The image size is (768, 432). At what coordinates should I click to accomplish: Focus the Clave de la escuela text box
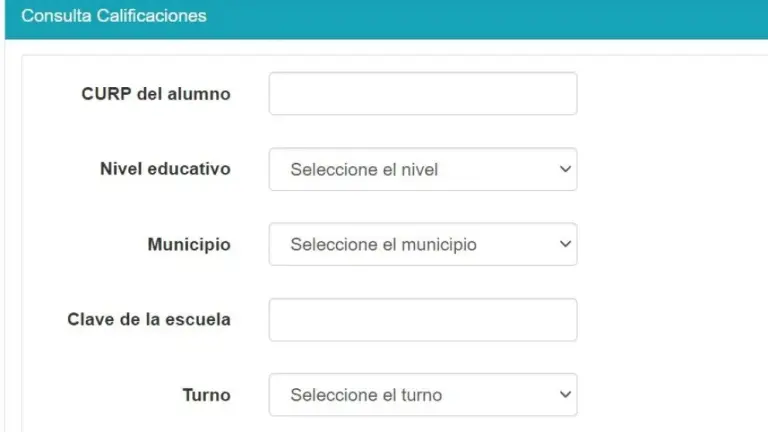point(423,320)
